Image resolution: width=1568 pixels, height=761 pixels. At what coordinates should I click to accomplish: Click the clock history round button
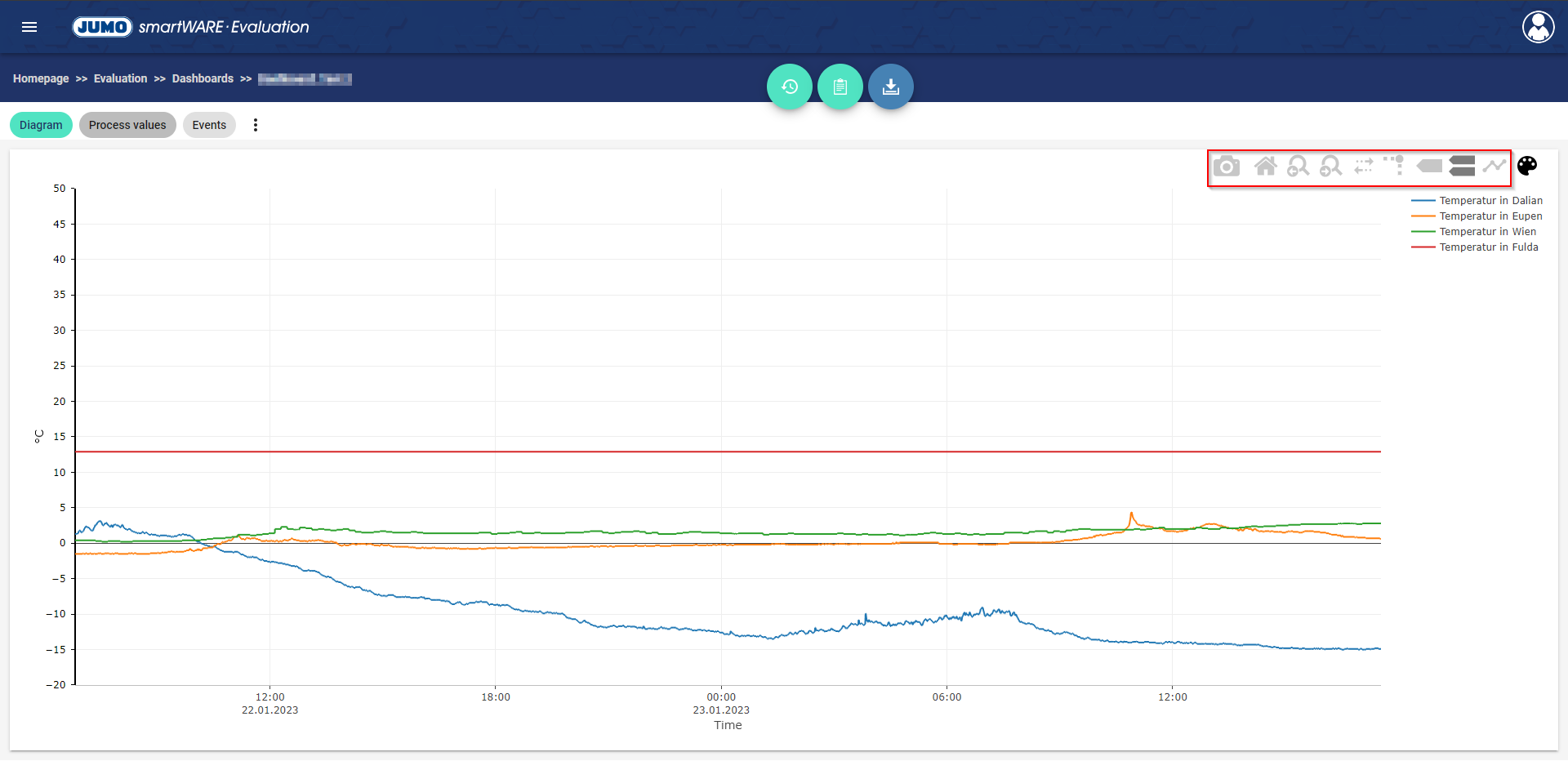790,87
